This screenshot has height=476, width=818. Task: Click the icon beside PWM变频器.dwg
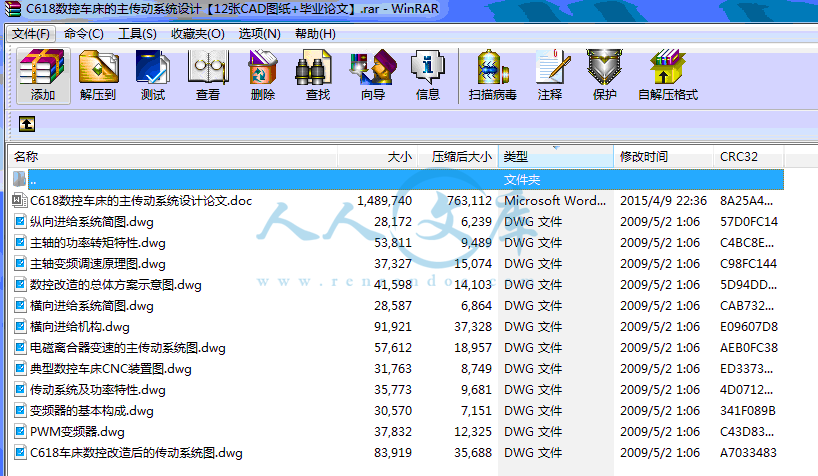[20, 432]
